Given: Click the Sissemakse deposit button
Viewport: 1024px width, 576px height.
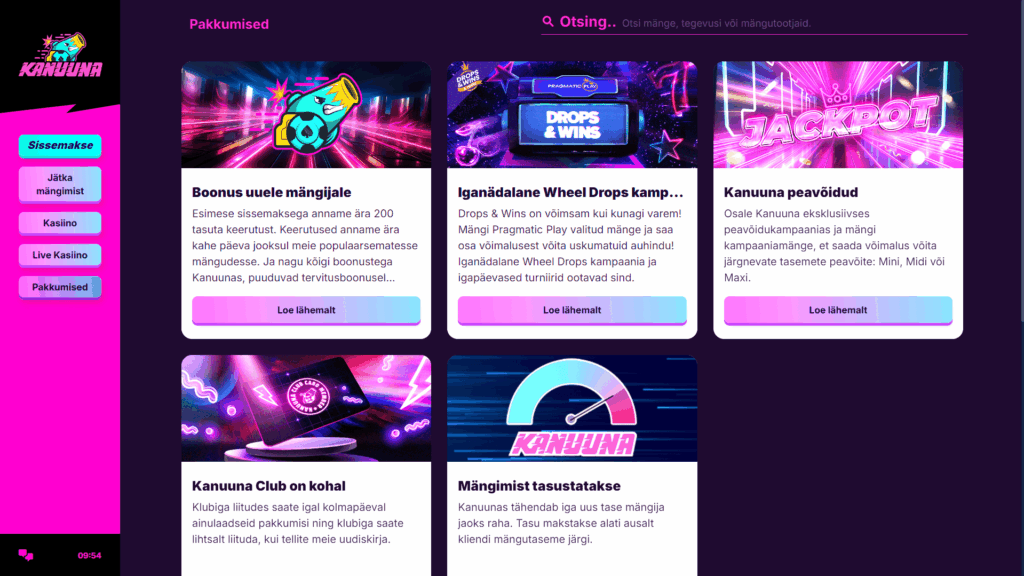Looking at the screenshot, I should 60,146.
